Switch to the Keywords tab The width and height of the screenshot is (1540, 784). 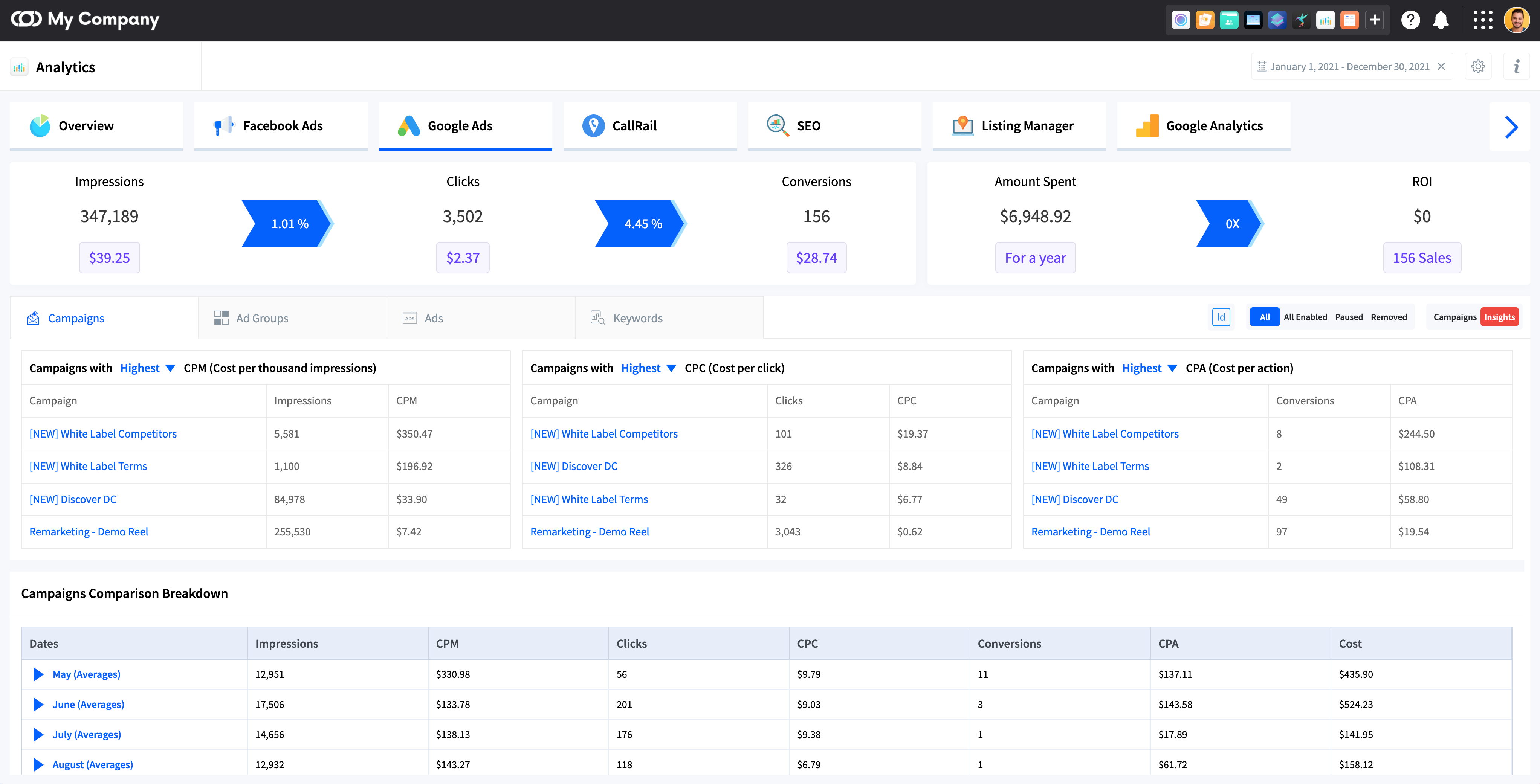[x=637, y=318]
